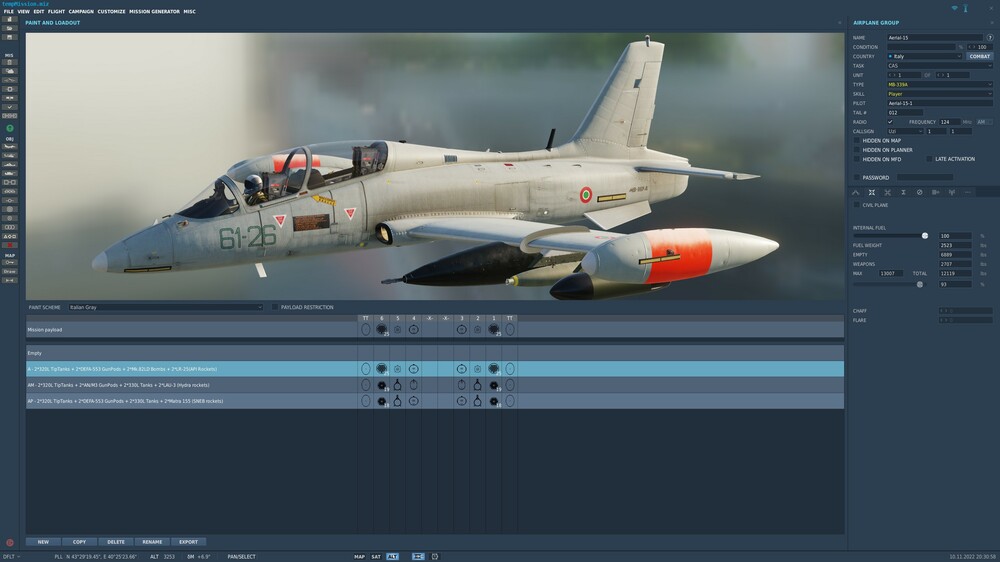This screenshot has height=562, width=1000.
Task: Toggle the RADIO checkbox
Action: pos(890,122)
